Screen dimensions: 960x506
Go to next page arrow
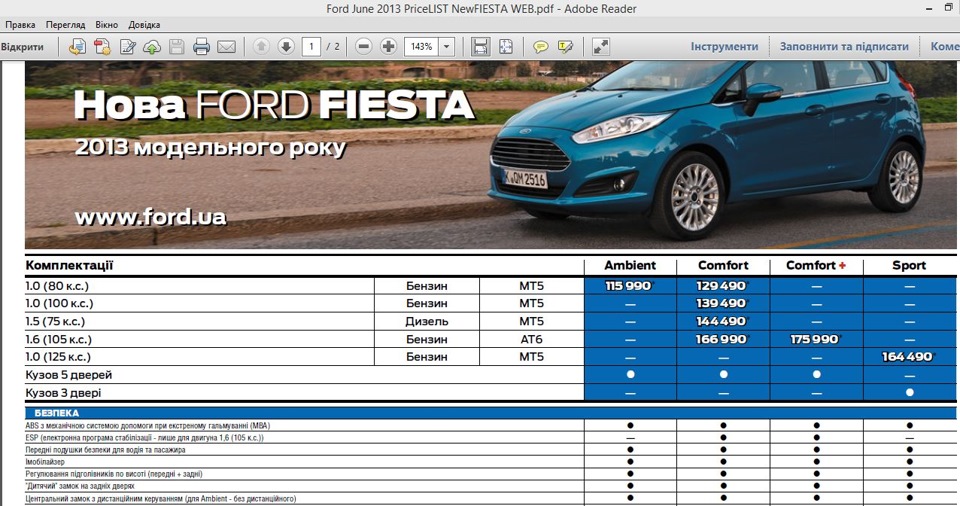286,47
